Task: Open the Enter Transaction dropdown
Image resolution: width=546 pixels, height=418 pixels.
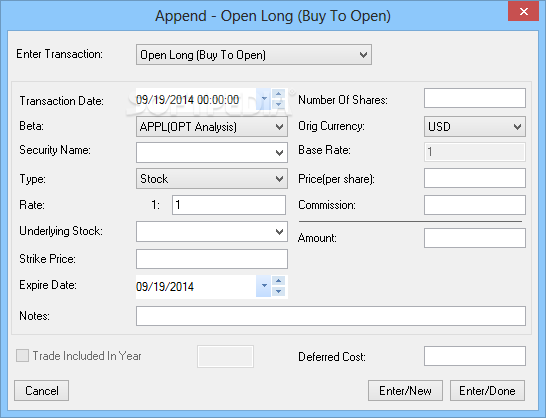Action: click(254, 55)
